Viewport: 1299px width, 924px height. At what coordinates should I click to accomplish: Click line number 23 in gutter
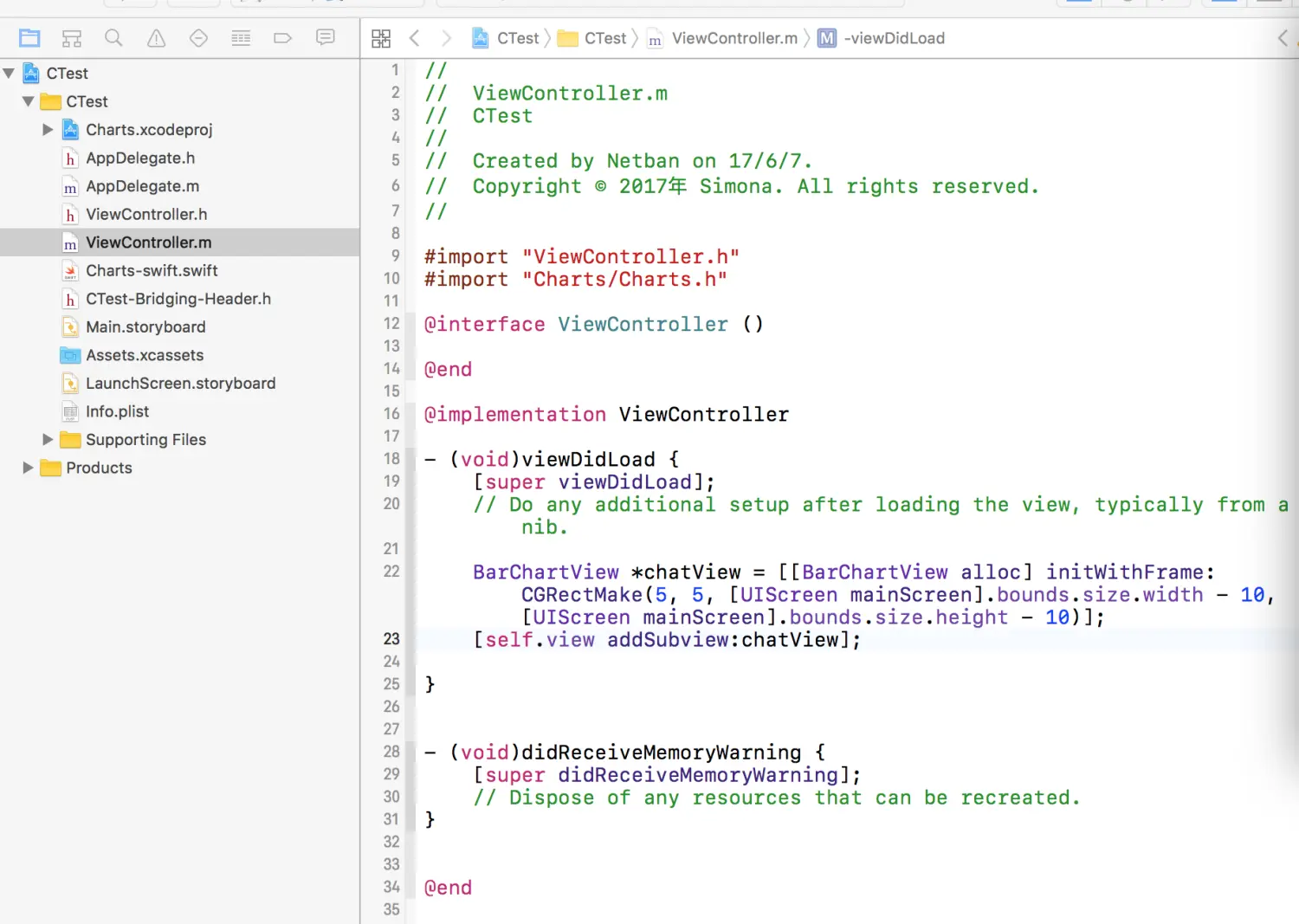click(391, 639)
